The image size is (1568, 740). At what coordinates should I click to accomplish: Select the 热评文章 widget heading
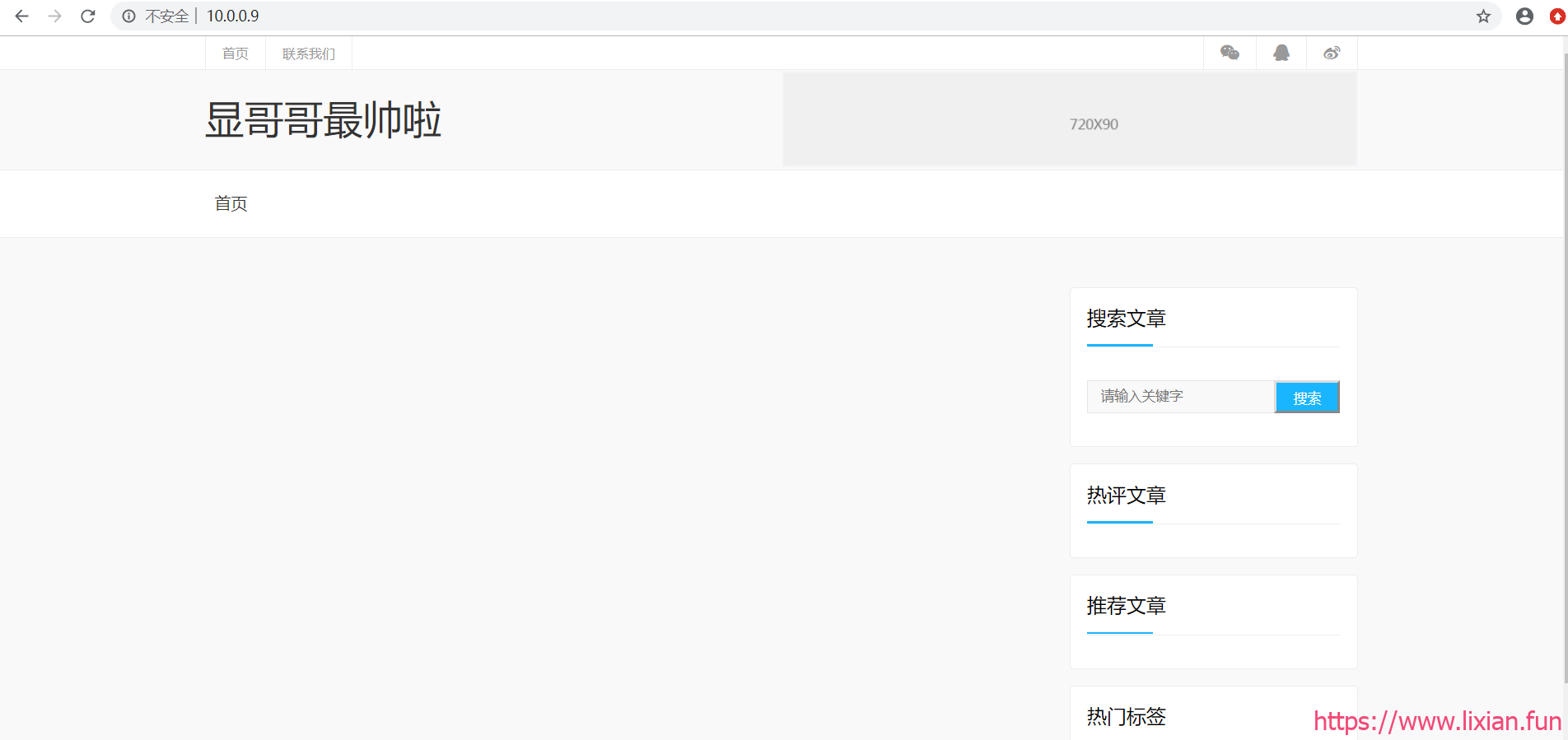(1126, 496)
